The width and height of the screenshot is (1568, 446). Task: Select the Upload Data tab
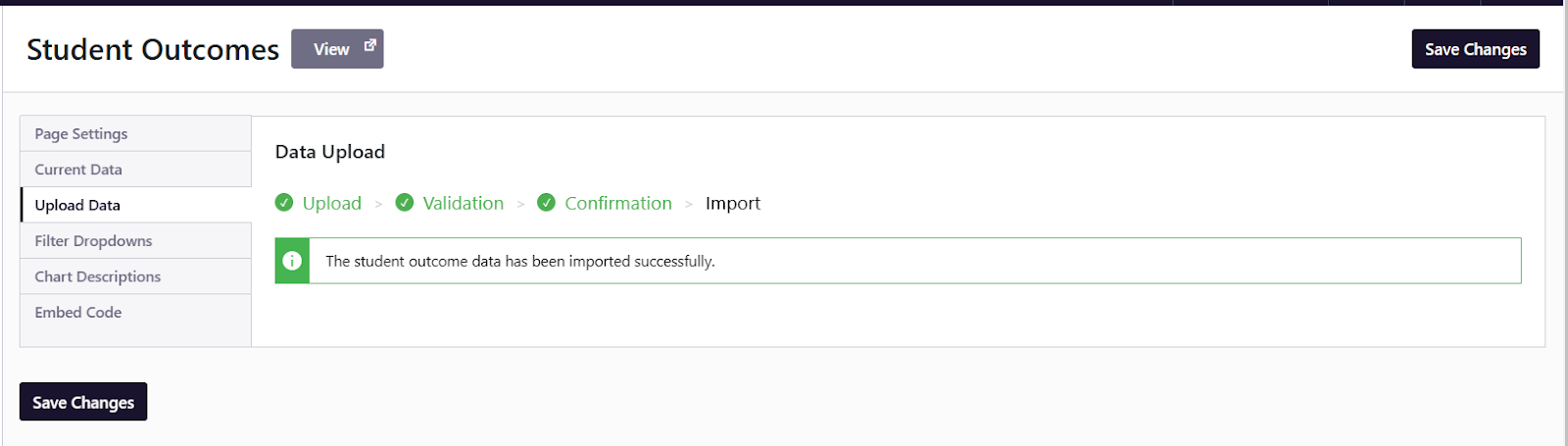[77, 205]
